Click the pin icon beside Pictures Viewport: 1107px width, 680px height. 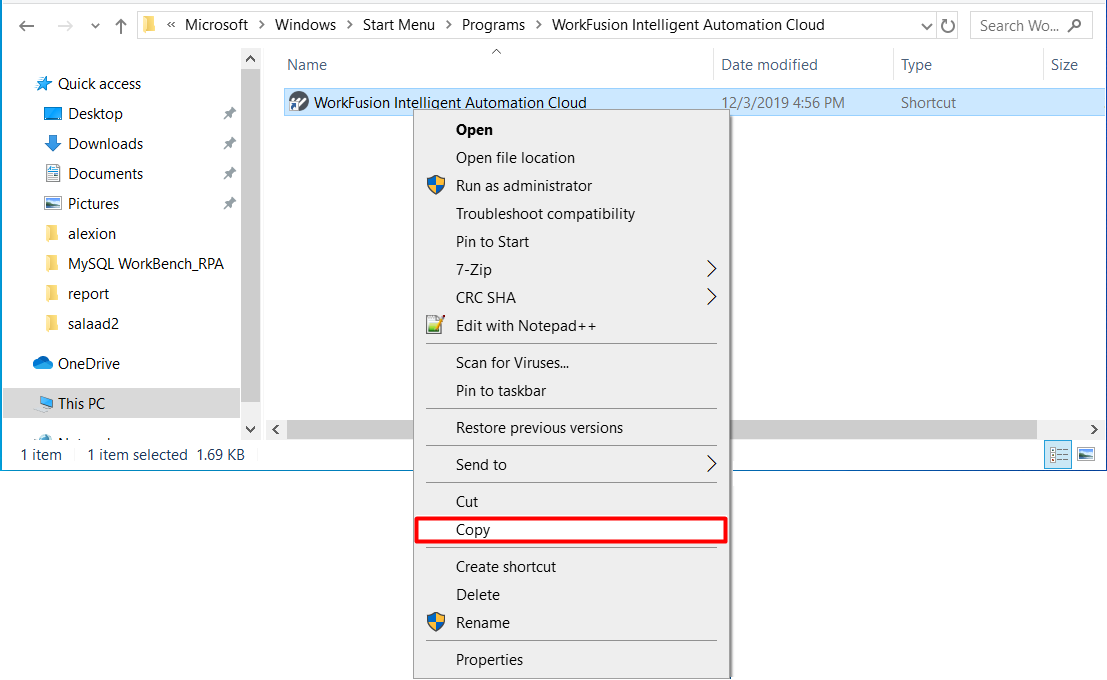point(229,203)
